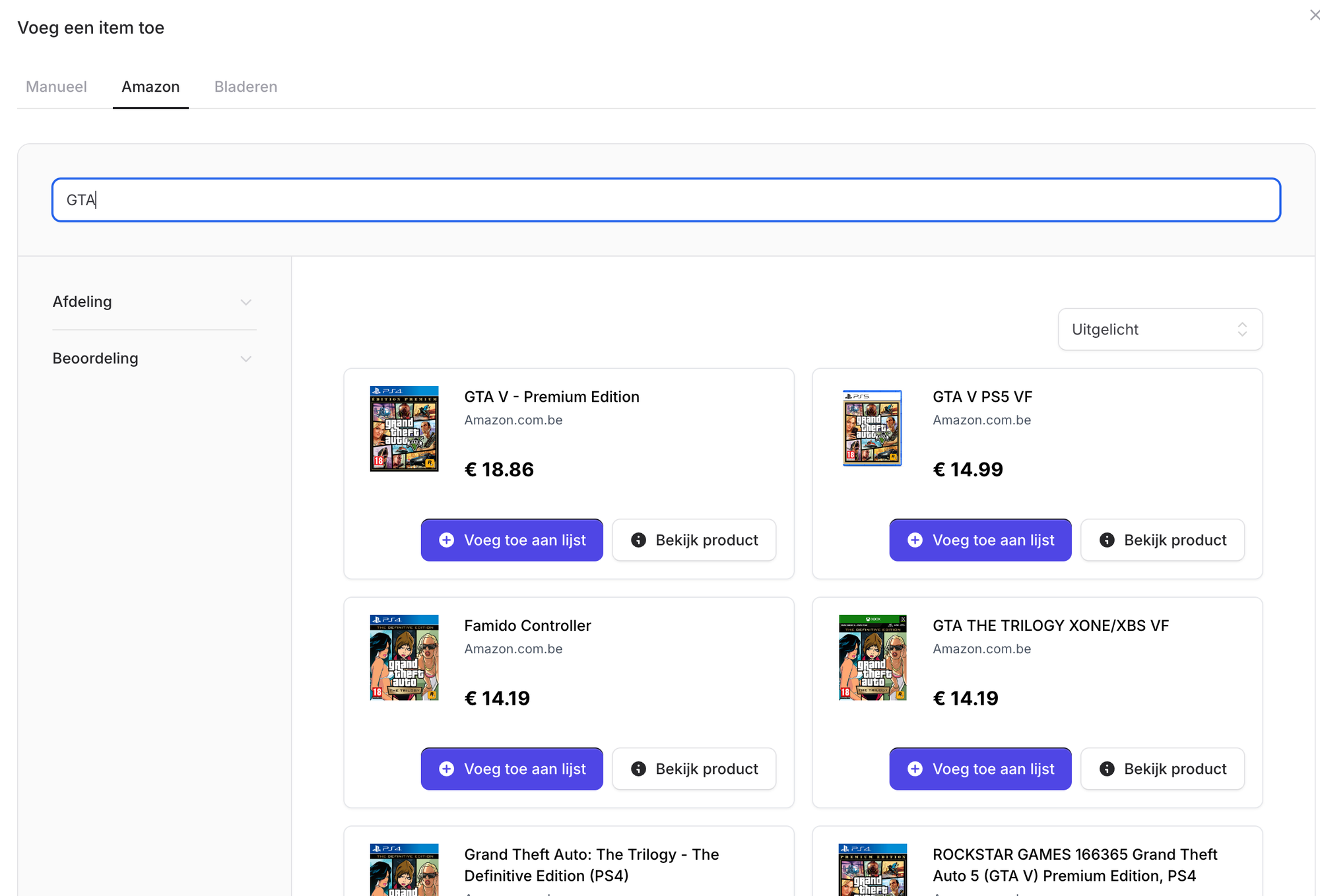Switch to the Manueel tab
The width and height of the screenshot is (1320, 896).
[56, 87]
